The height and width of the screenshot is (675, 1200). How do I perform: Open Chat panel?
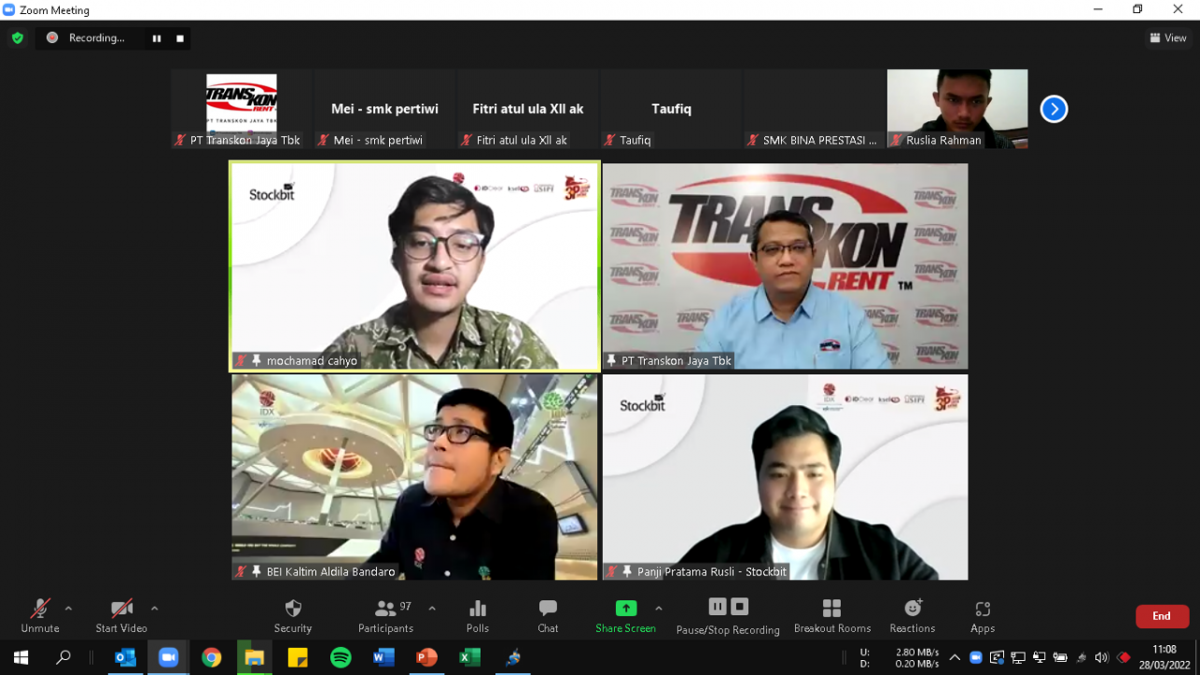point(548,616)
